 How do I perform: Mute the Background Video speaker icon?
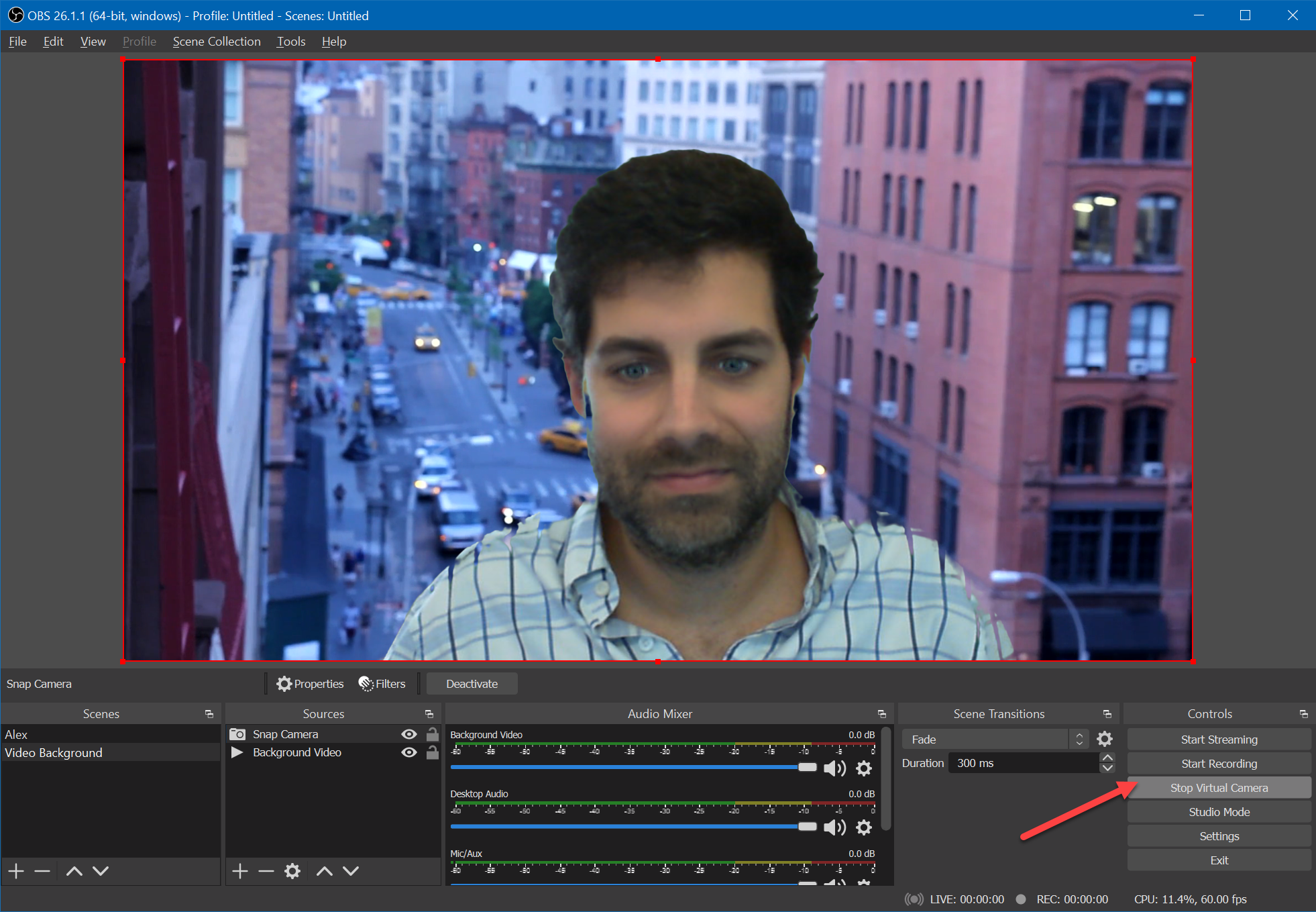[x=834, y=768]
